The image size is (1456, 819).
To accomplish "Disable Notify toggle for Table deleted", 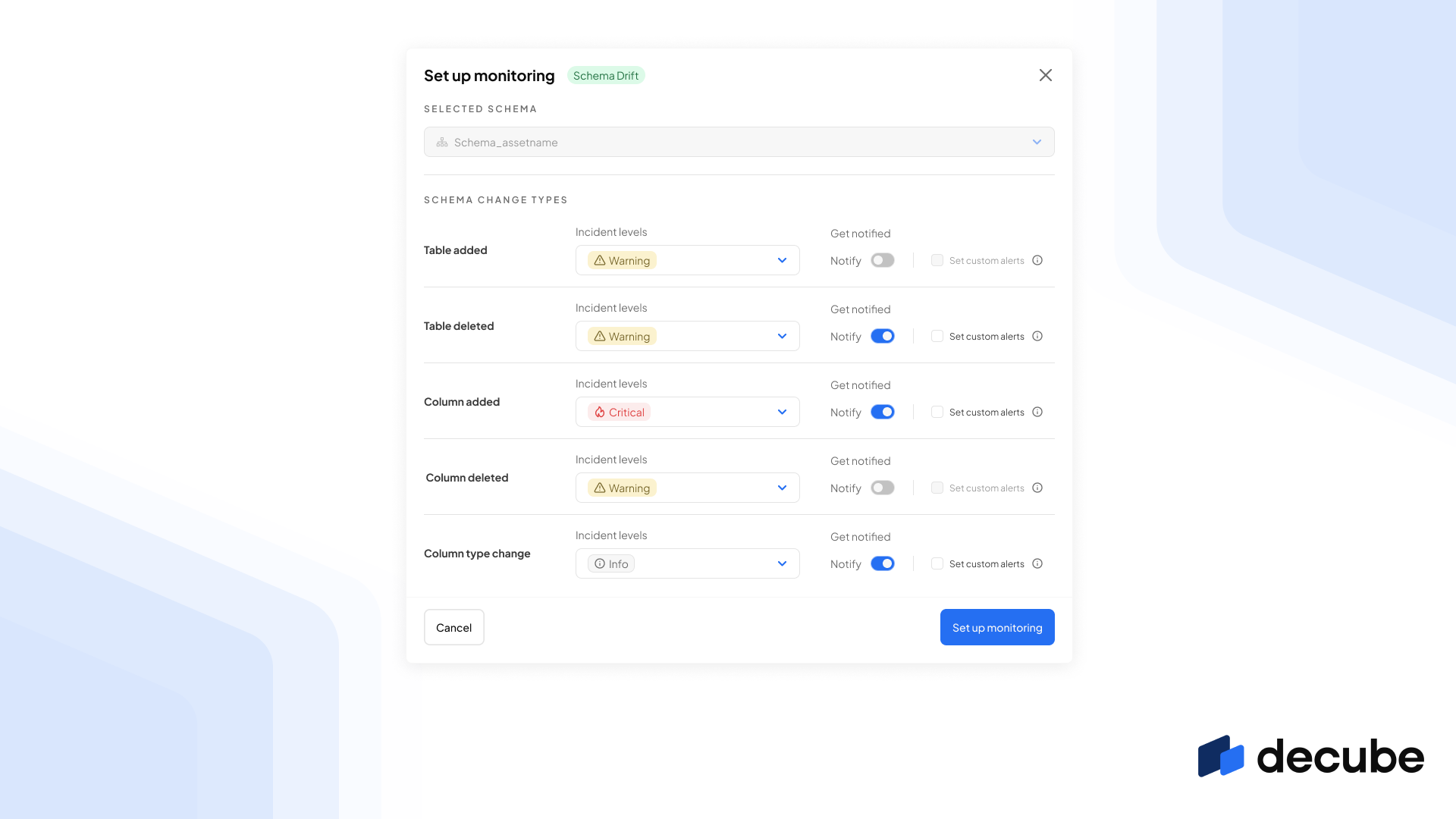I will [x=883, y=336].
